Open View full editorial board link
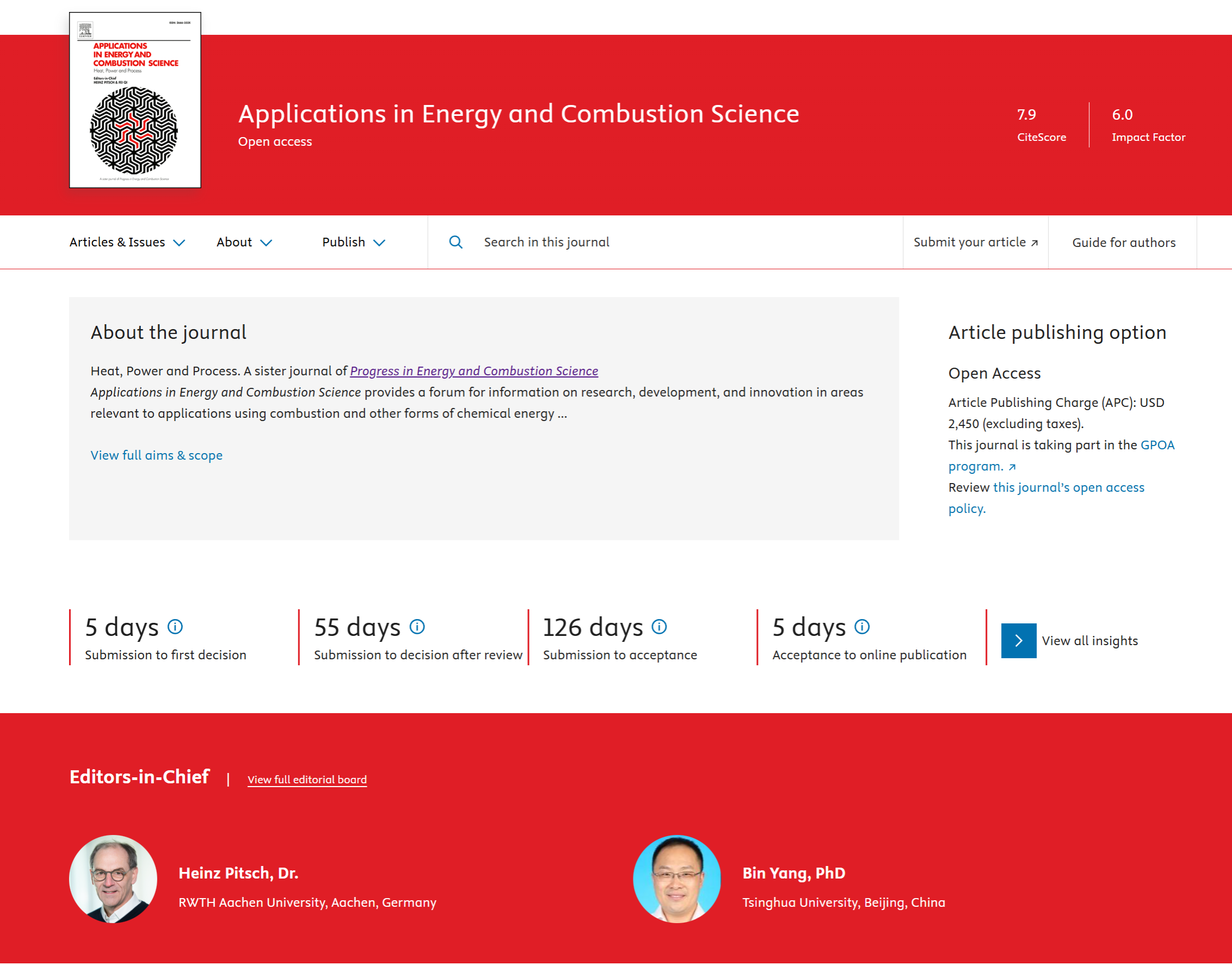This screenshot has width=1232, height=965. pos(307,780)
